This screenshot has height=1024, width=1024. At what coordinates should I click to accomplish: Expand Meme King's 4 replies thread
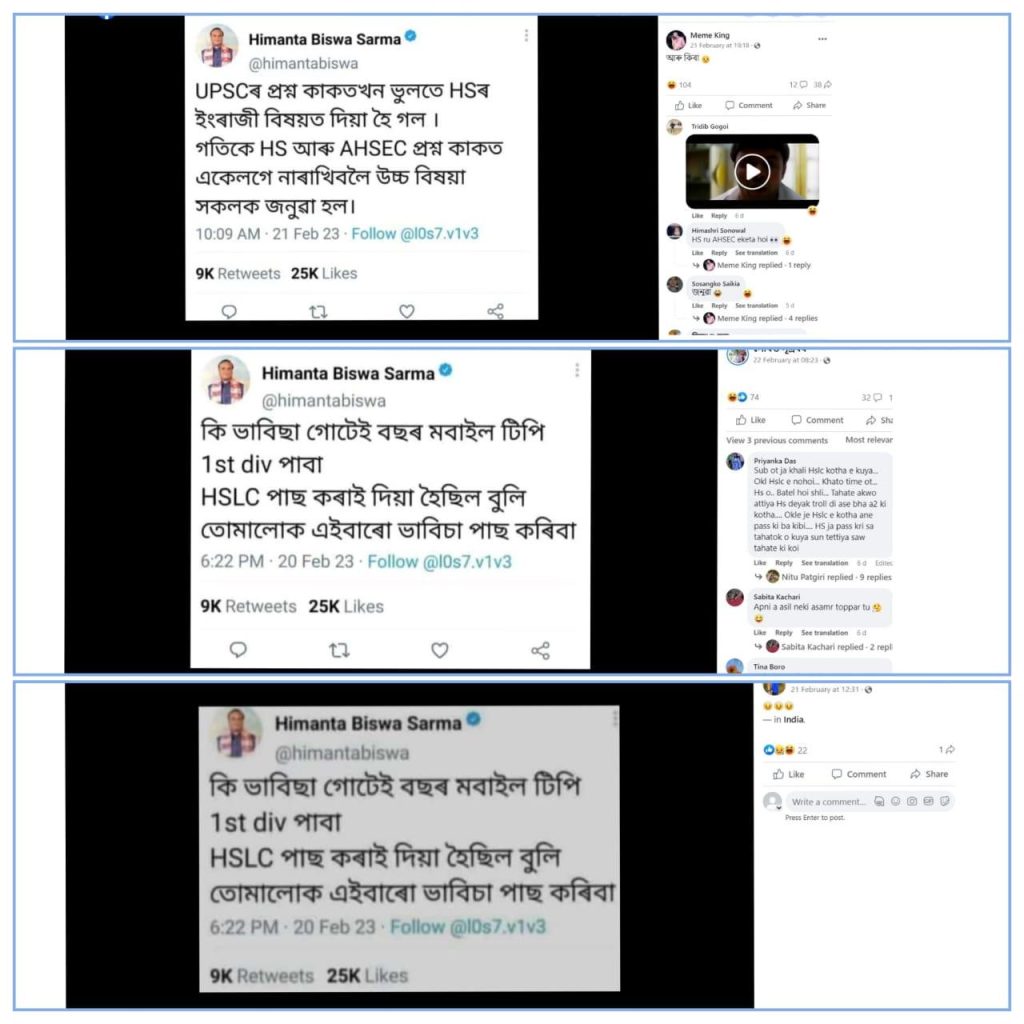pyautogui.click(x=767, y=318)
